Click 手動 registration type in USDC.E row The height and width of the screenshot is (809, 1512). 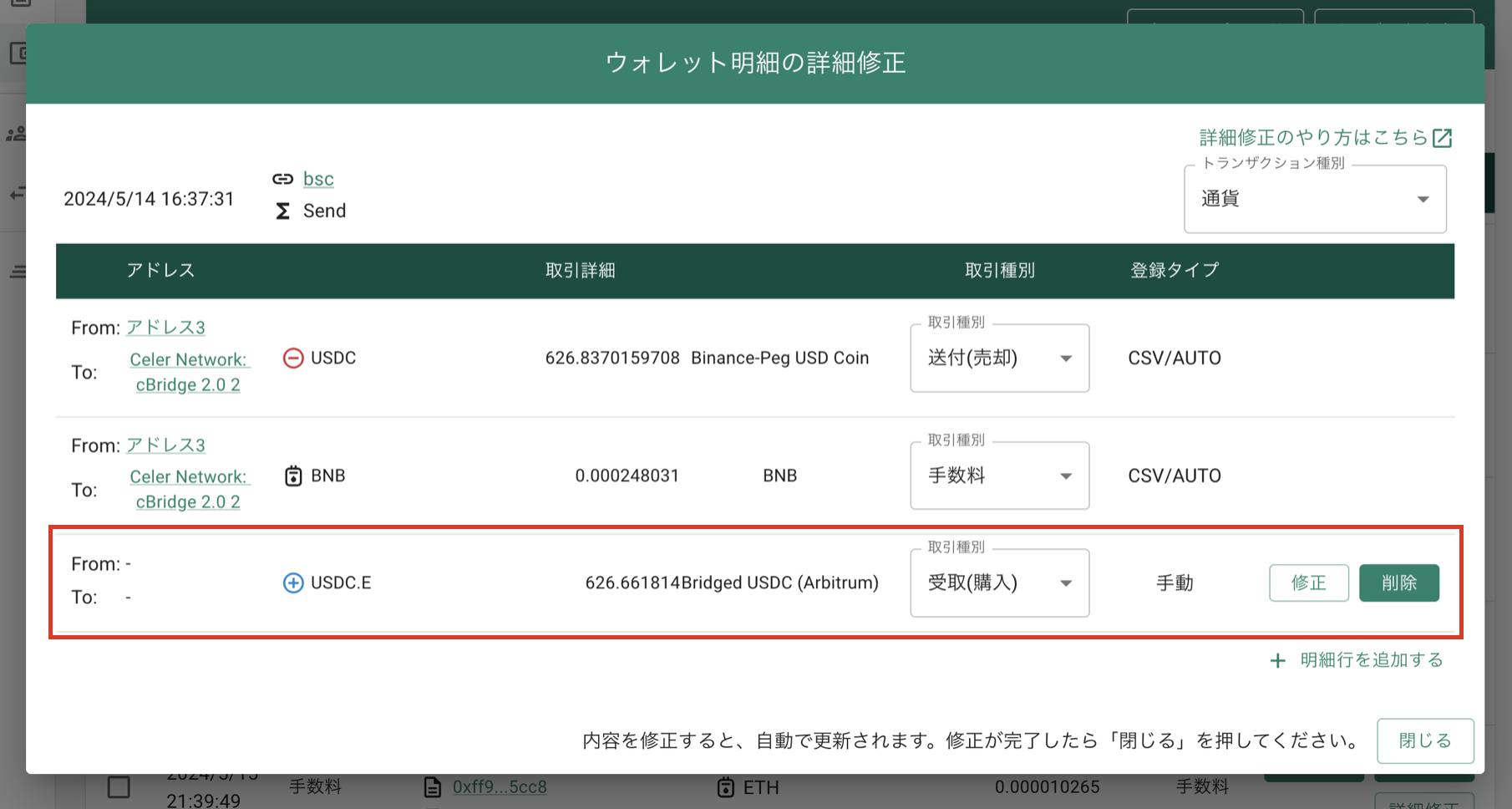pos(1175,583)
